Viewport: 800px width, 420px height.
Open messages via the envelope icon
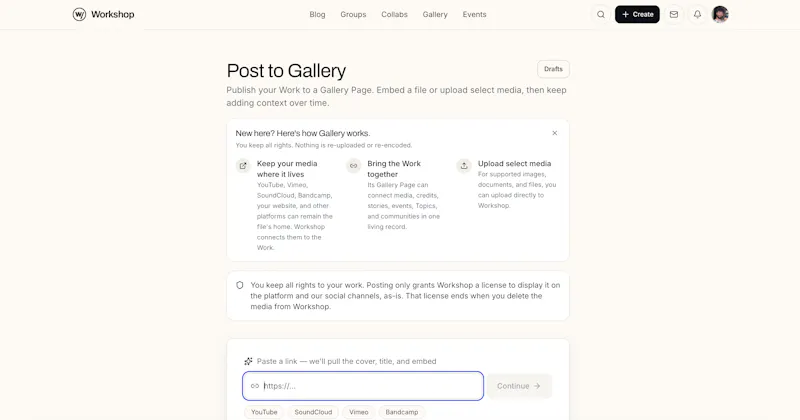pyautogui.click(x=673, y=14)
